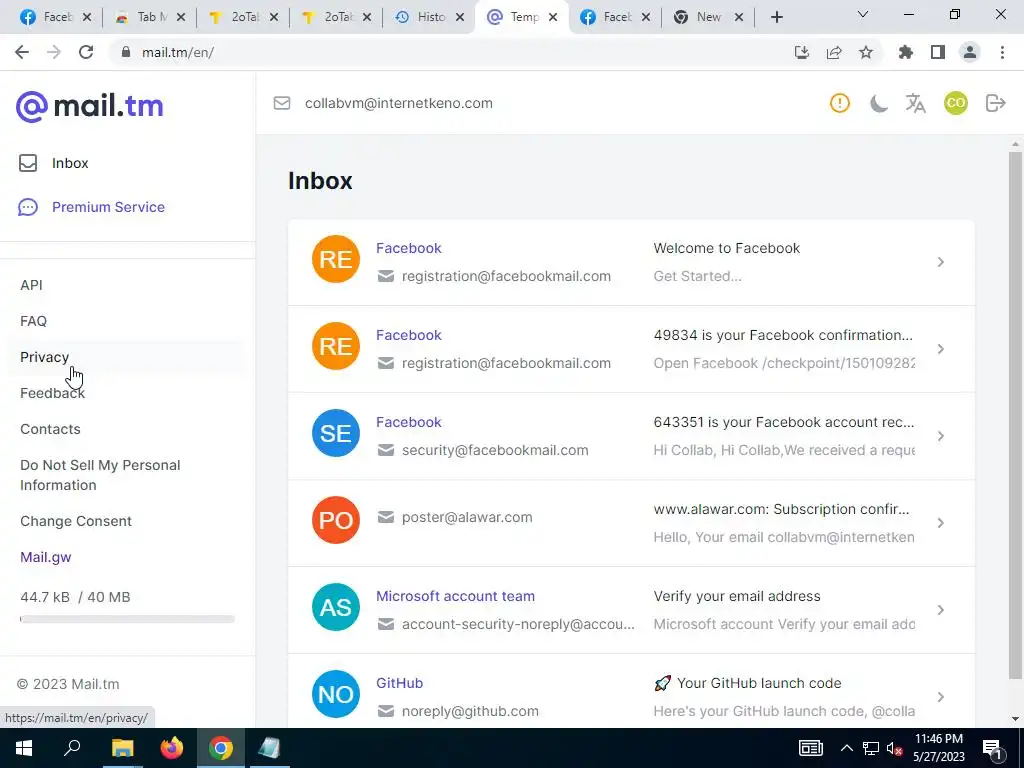Go back with browser back arrow
1024x768 pixels.
tap(22, 52)
